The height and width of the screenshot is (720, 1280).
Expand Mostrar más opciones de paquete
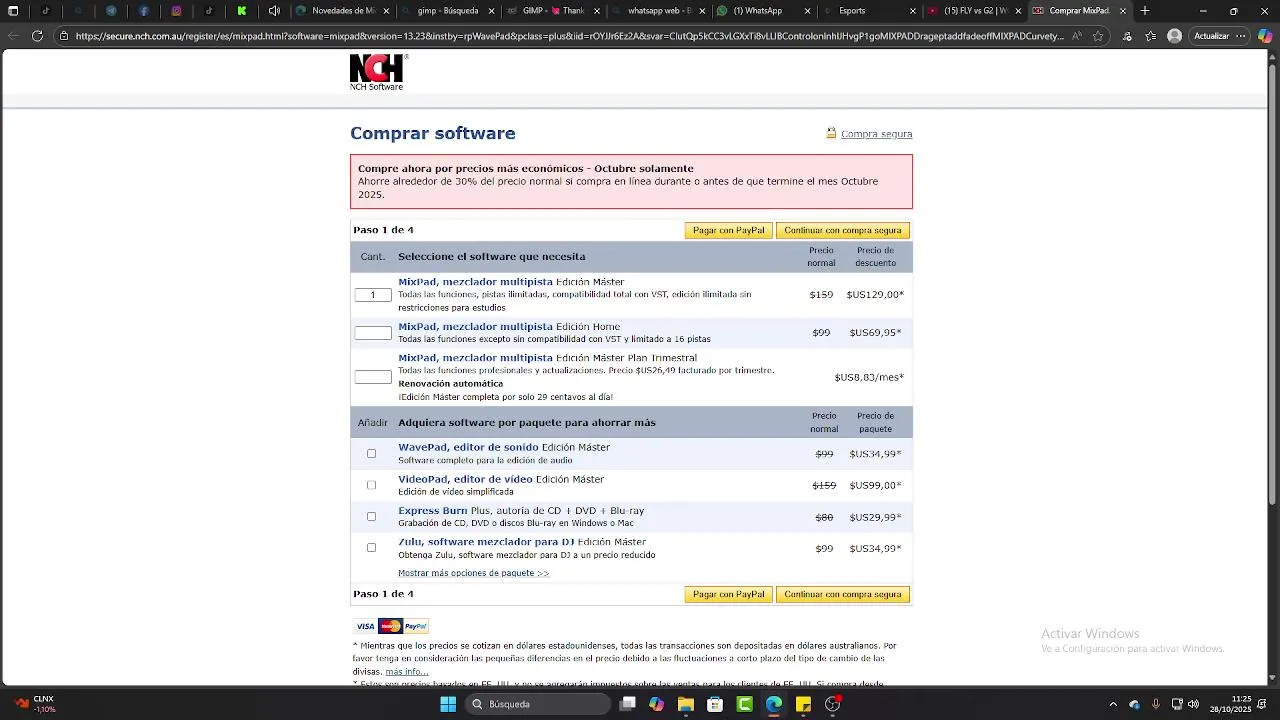[x=473, y=573]
